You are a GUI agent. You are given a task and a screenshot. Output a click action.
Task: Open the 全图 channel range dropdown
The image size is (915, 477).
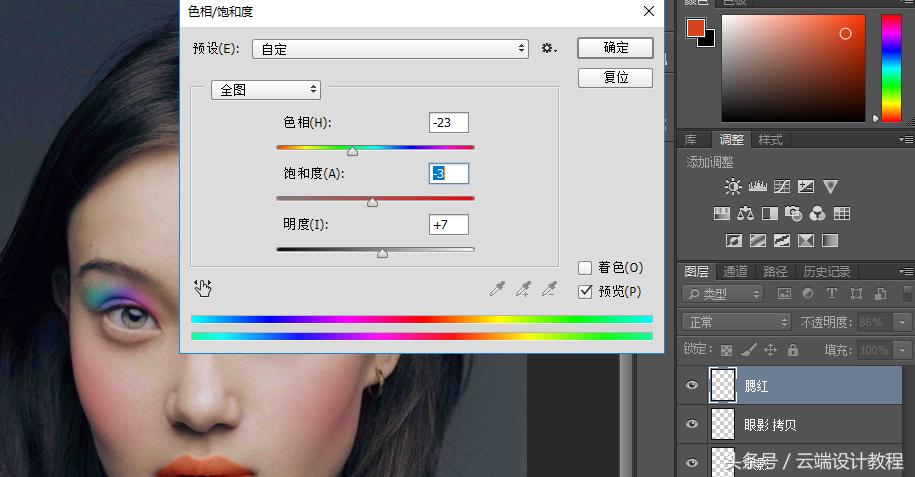pos(266,90)
